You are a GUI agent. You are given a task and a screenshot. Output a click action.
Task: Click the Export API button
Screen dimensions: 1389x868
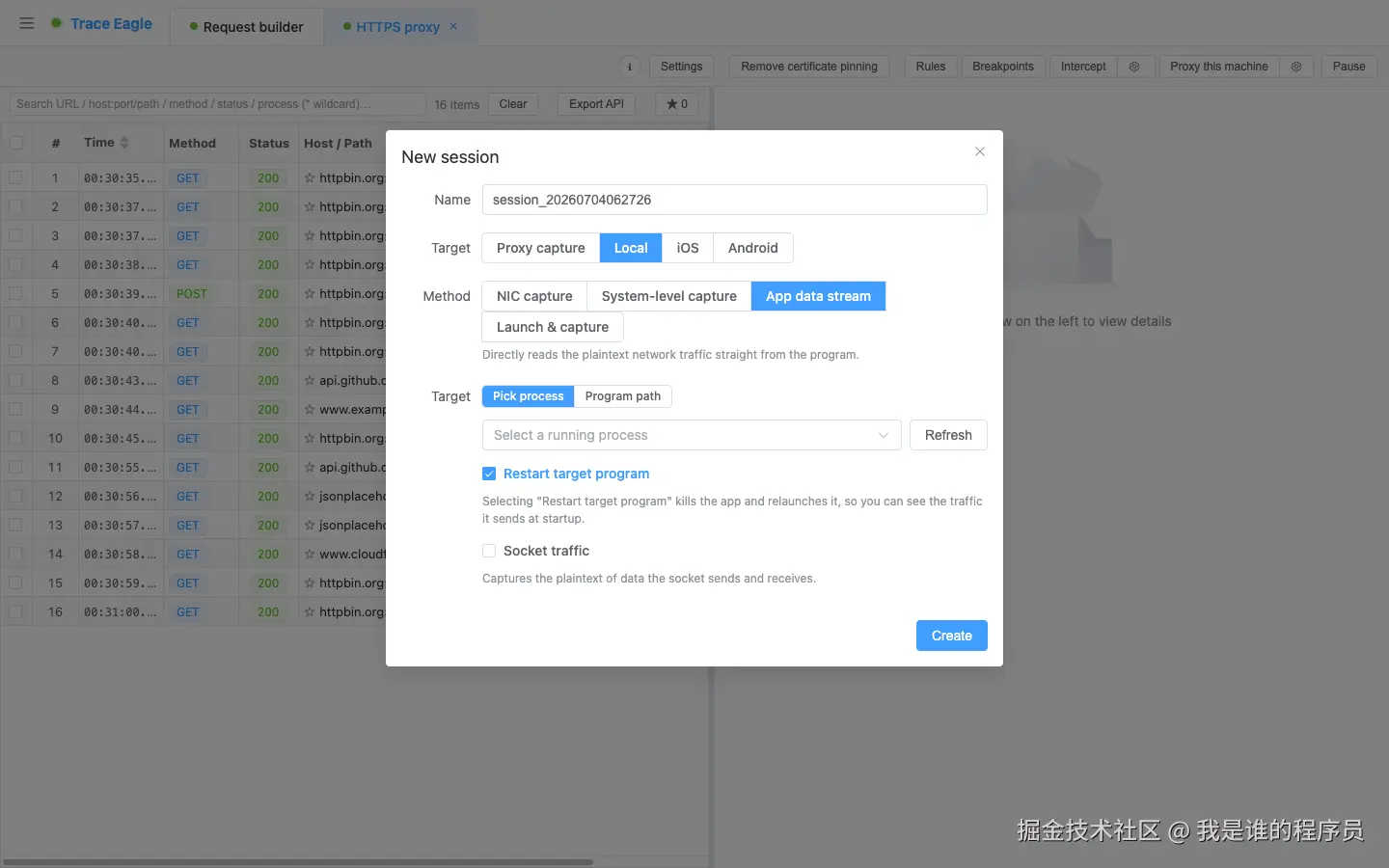(596, 104)
